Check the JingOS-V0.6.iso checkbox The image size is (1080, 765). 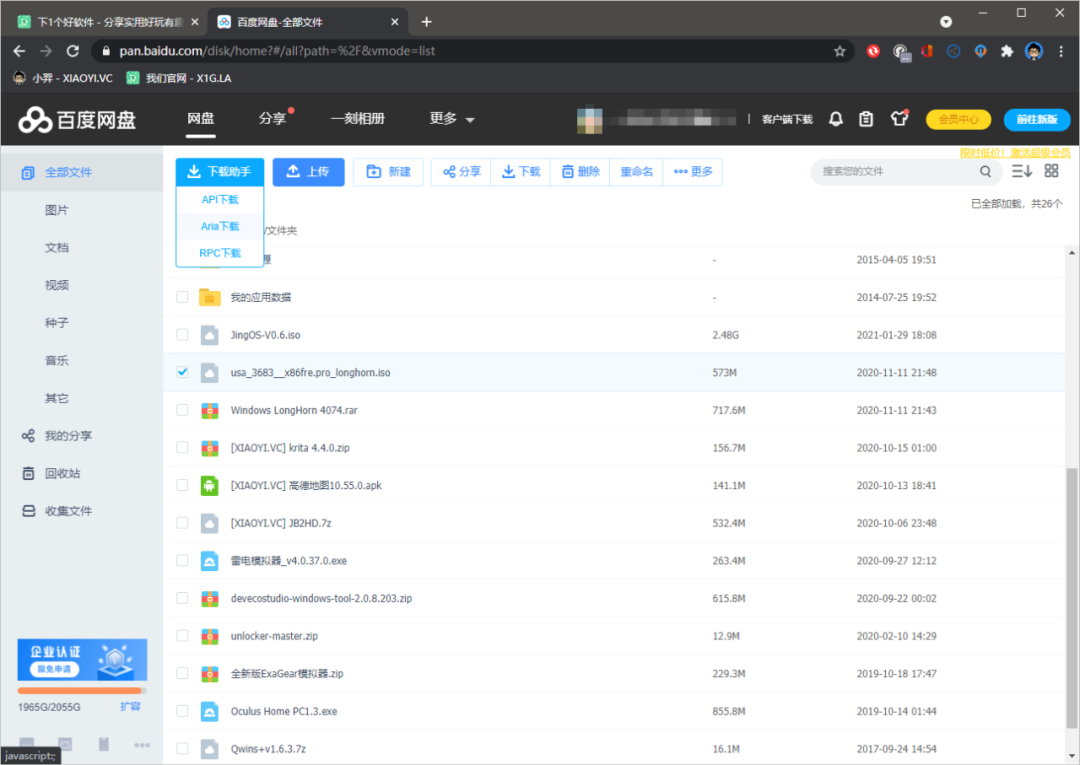click(182, 334)
